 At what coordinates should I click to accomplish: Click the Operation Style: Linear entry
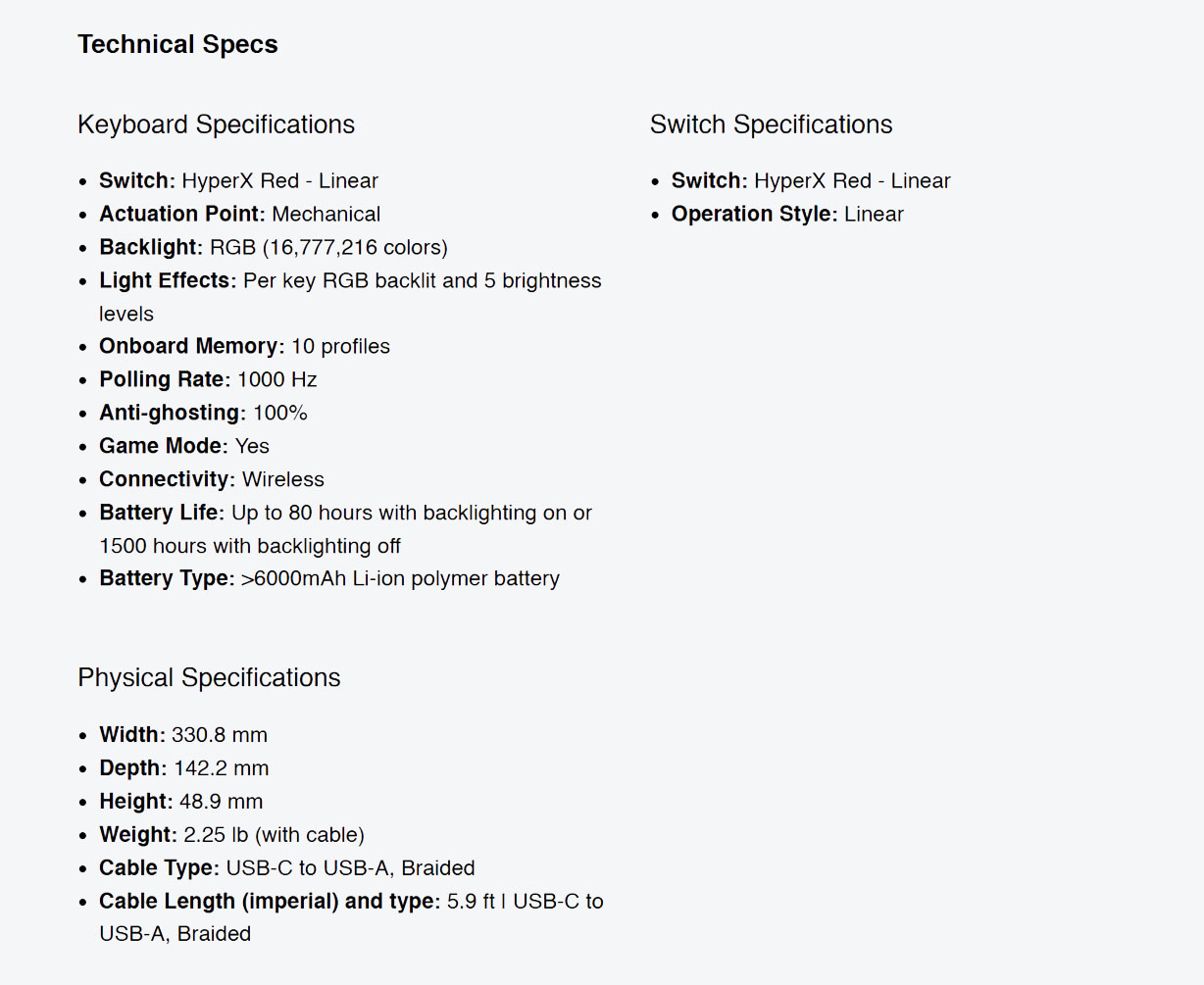(787, 214)
